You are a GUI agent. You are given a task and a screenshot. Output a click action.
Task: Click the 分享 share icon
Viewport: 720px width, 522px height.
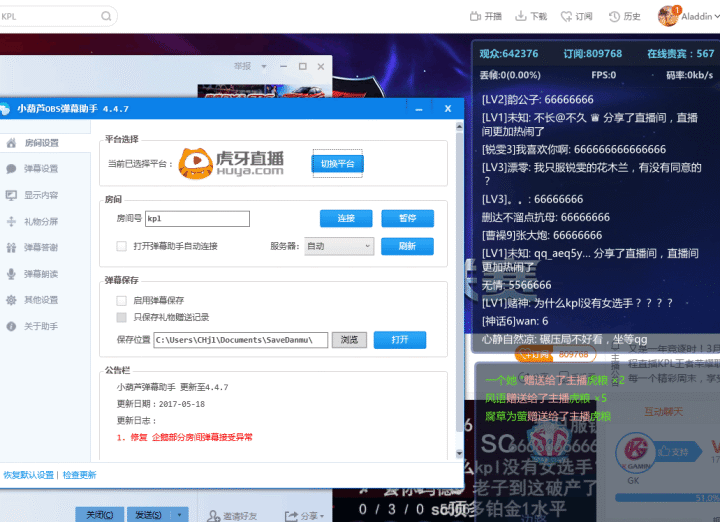click(291, 516)
